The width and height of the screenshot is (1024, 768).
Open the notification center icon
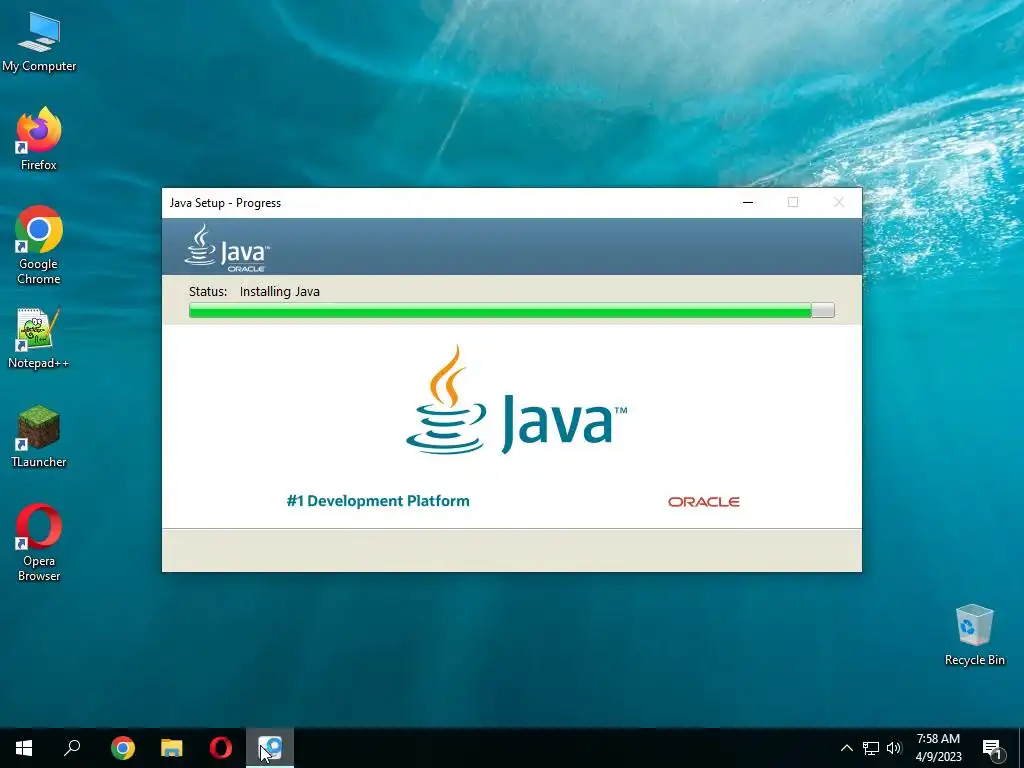(993, 749)
